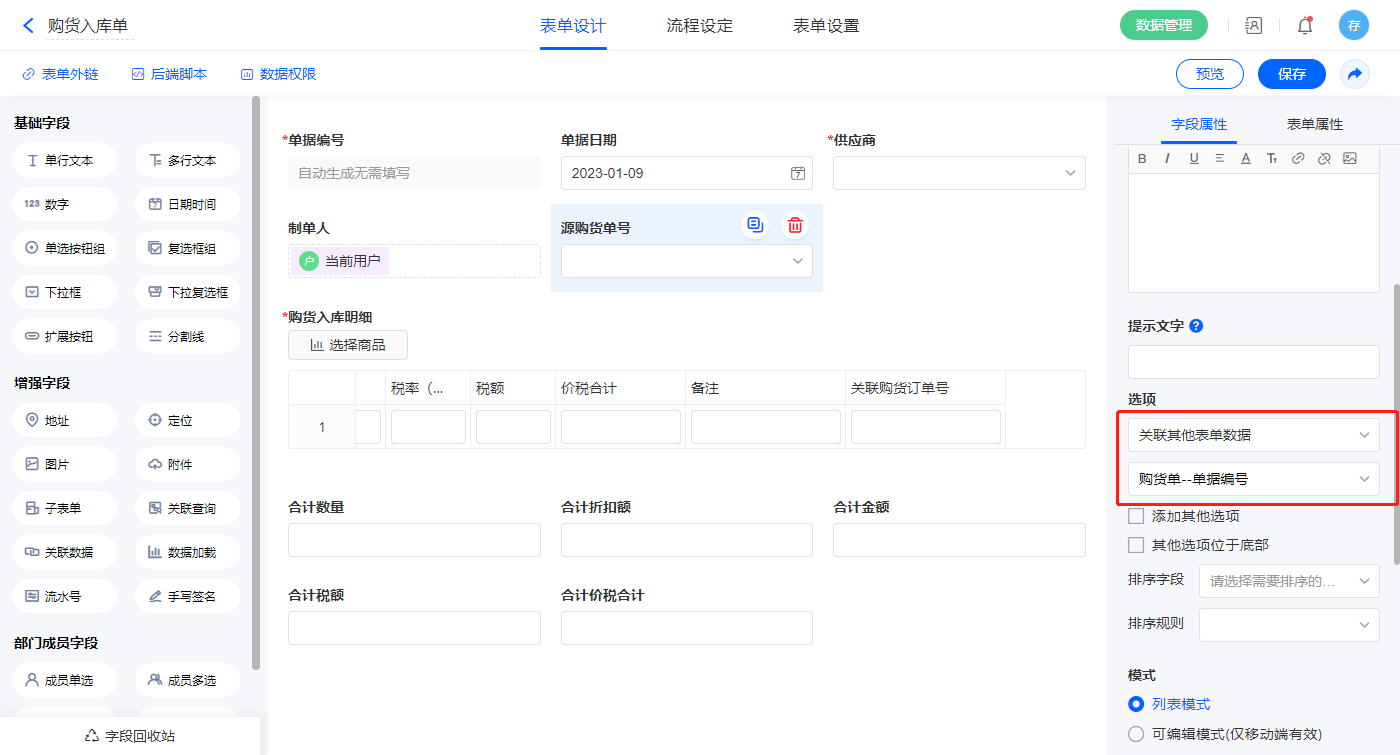Delete the 源购货单号 field with trash icon
The height and width of the screenshot is (755, 1400).
(795, 225)
